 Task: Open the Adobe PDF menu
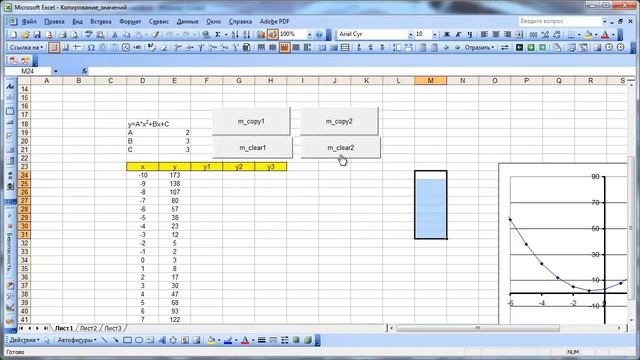click(x=275, y=21)
